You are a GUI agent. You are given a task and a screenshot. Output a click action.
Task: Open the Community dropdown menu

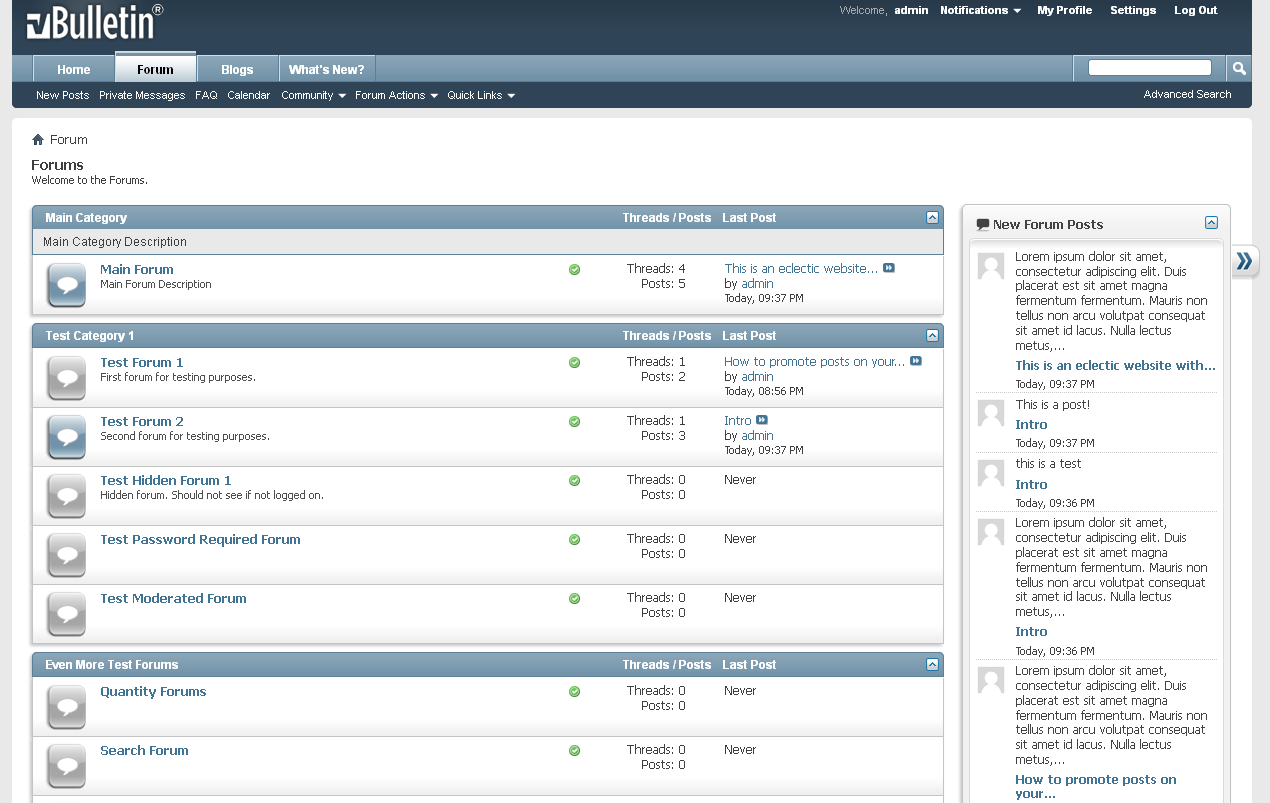click(313, 95)
